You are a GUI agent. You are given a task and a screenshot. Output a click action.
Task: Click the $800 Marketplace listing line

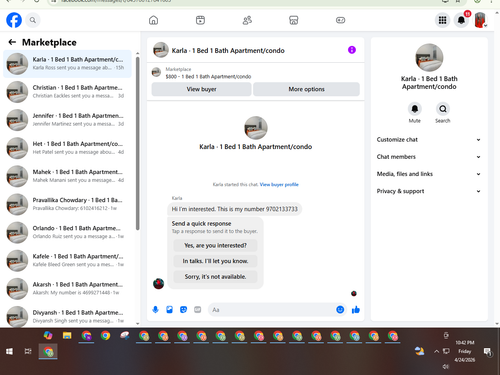(208, 77)
